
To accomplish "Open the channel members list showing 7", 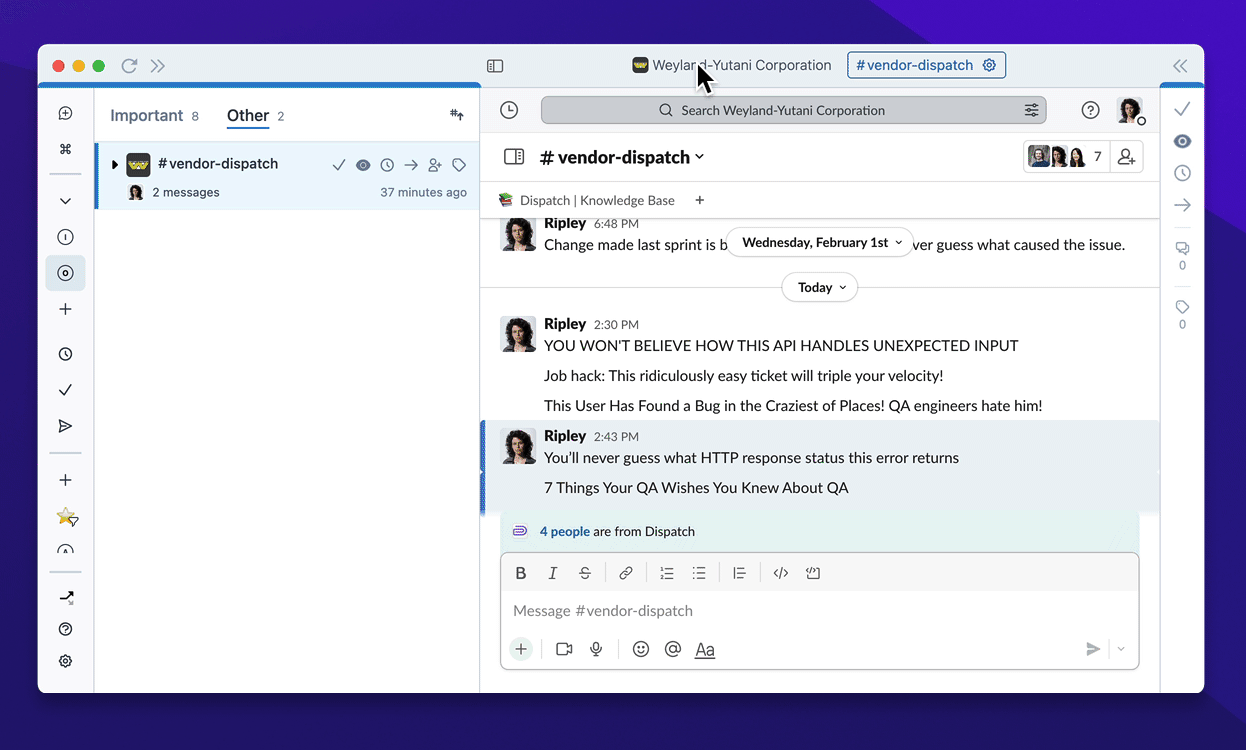I will point(1066,157).
